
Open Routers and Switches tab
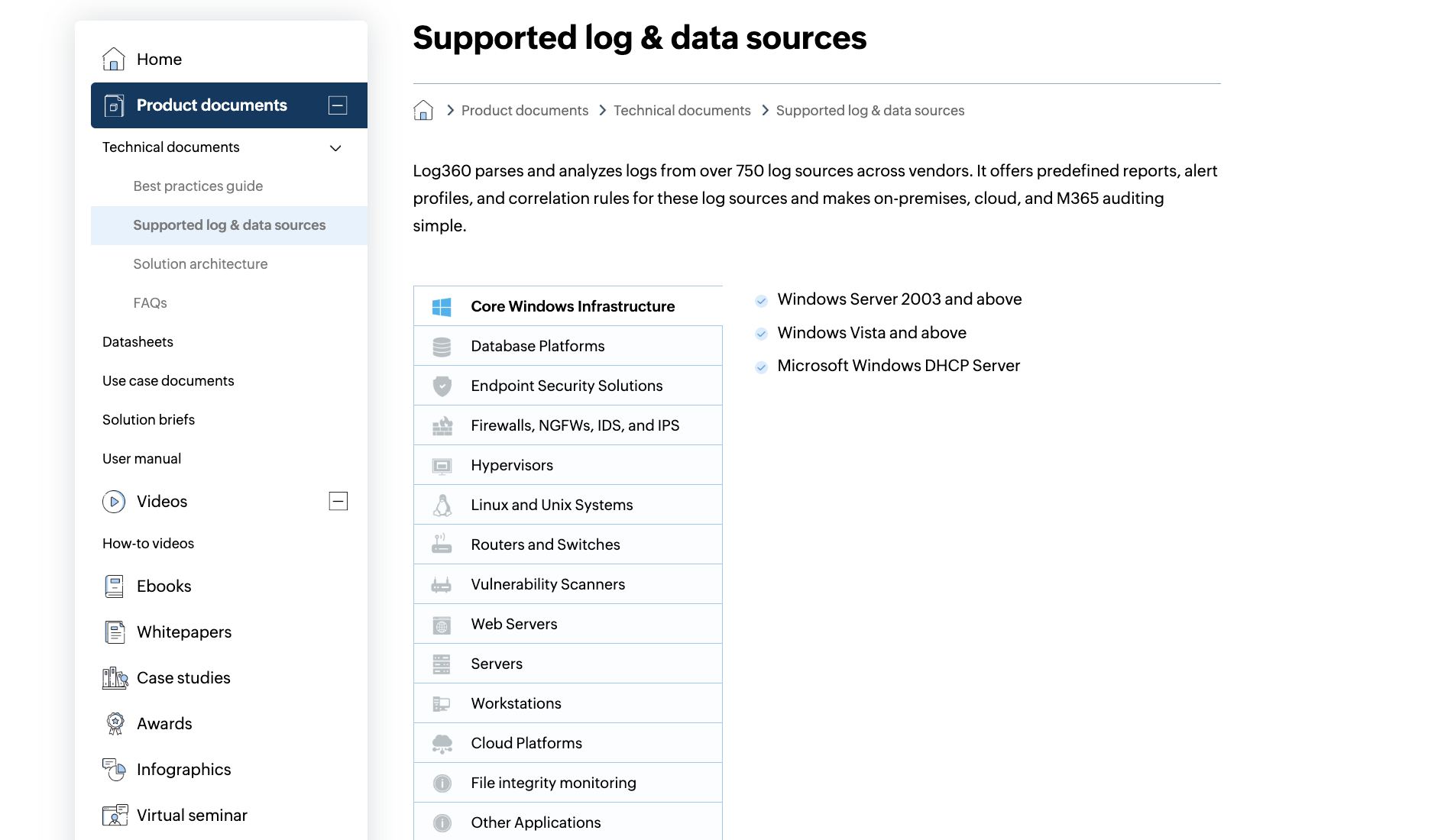[x=568, y=544]
